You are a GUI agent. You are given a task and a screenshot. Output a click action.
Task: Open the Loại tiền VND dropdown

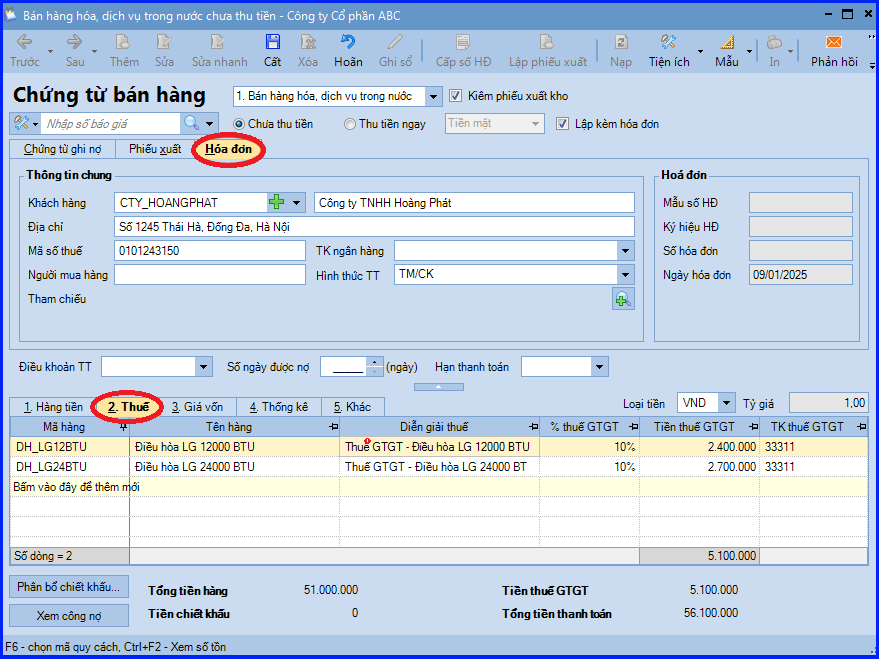(727, 403)
